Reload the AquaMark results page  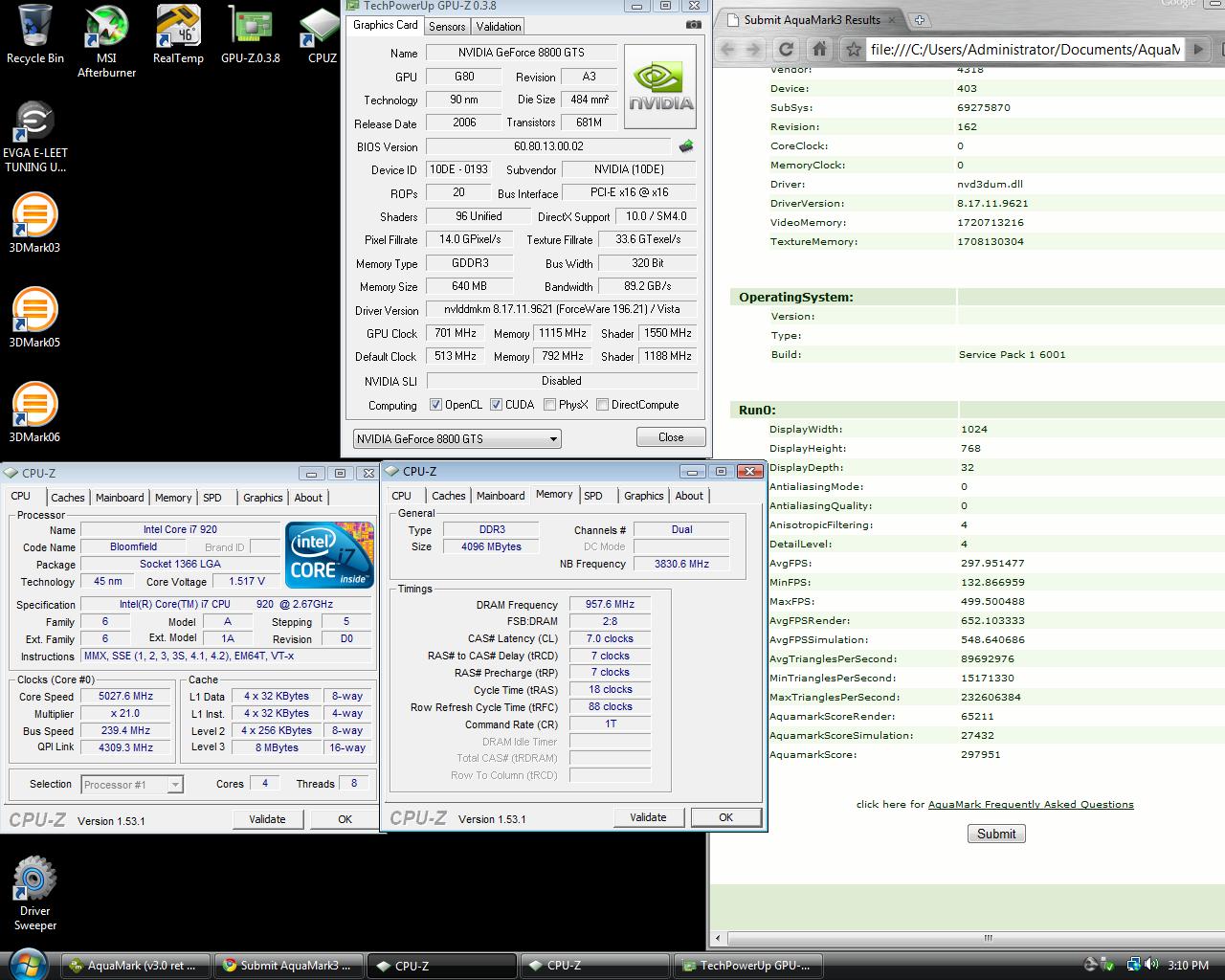pos(786,49)
